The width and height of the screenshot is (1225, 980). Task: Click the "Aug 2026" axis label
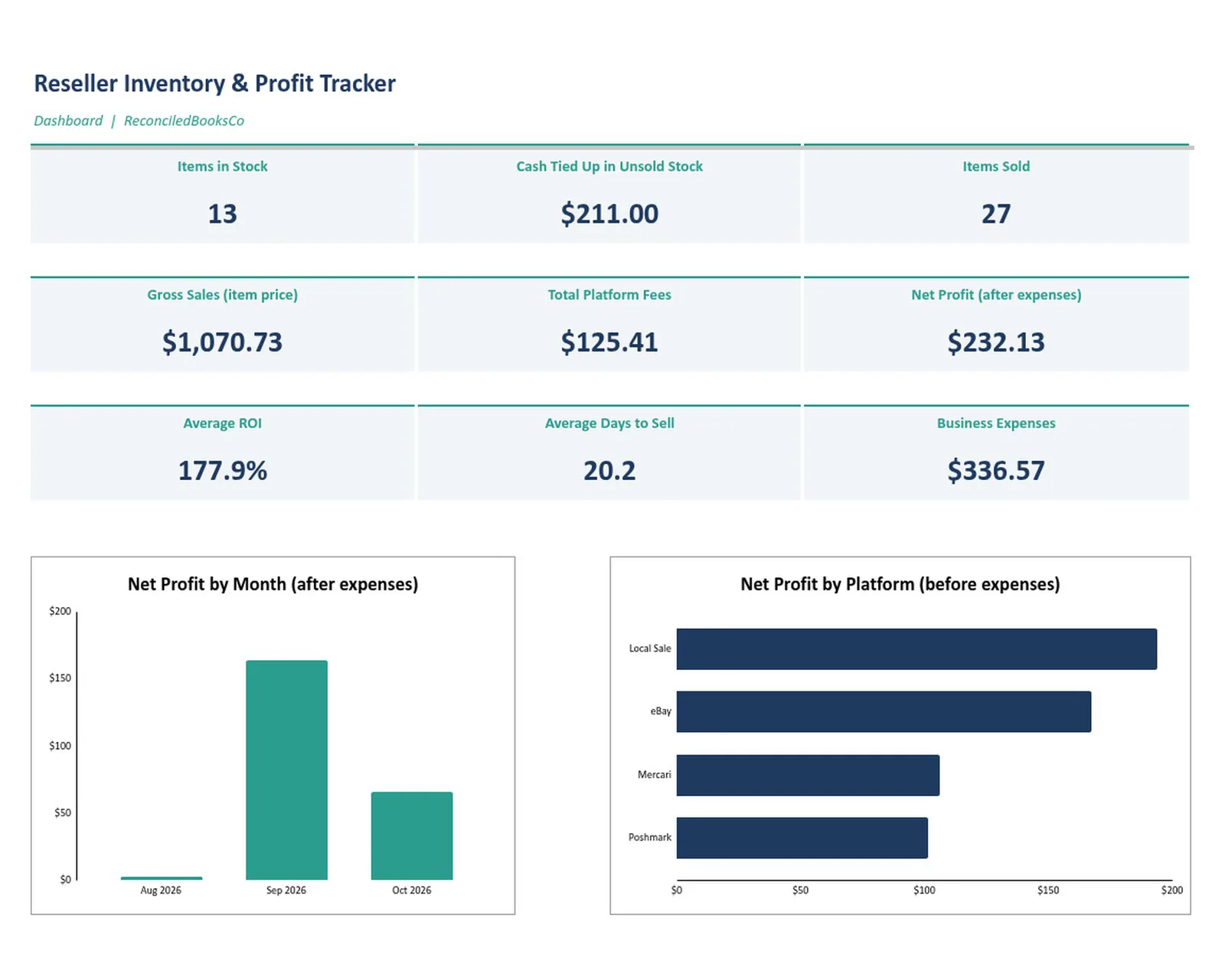click(161, 890)
